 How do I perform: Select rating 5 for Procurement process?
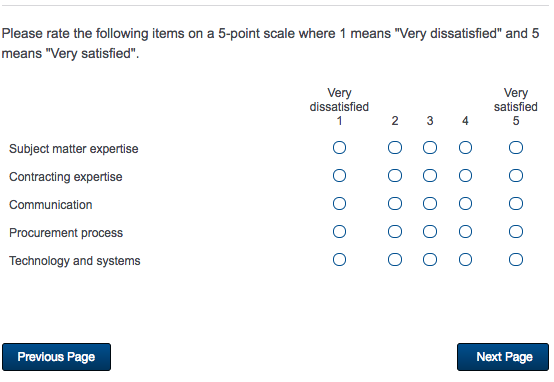pyautogui.click(x=515, y=232)
